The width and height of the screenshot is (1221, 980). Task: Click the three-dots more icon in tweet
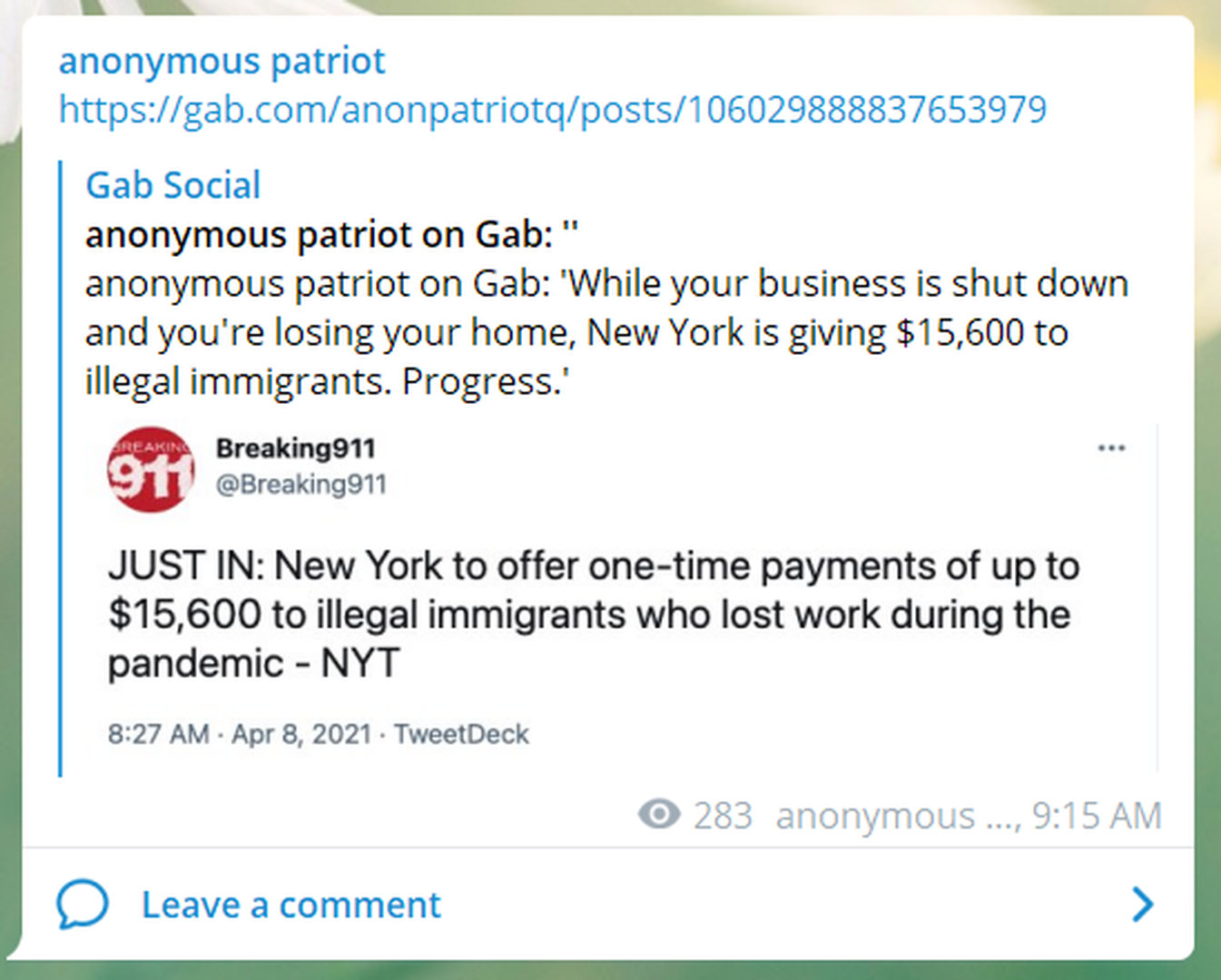tap(1111, 448)
